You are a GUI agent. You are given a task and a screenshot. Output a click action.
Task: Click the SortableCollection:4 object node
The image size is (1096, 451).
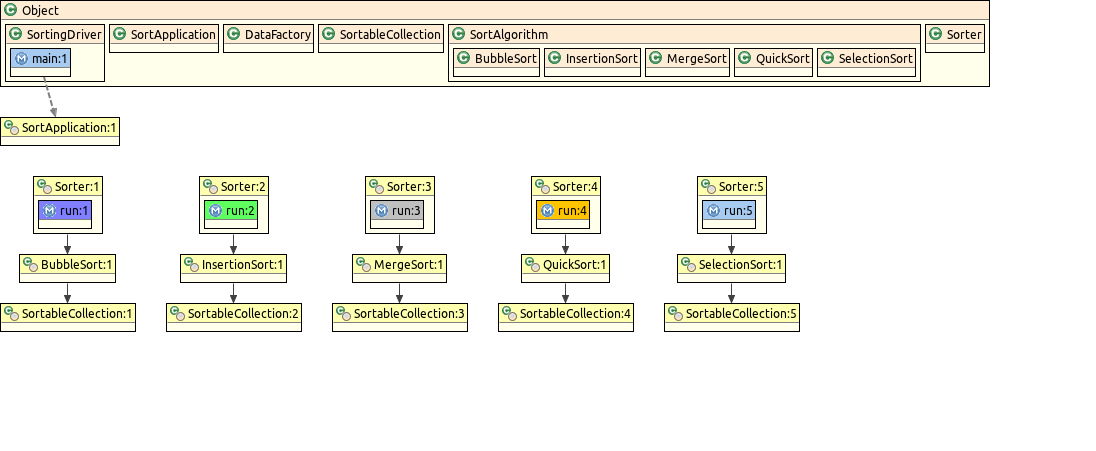click(566, 314)
